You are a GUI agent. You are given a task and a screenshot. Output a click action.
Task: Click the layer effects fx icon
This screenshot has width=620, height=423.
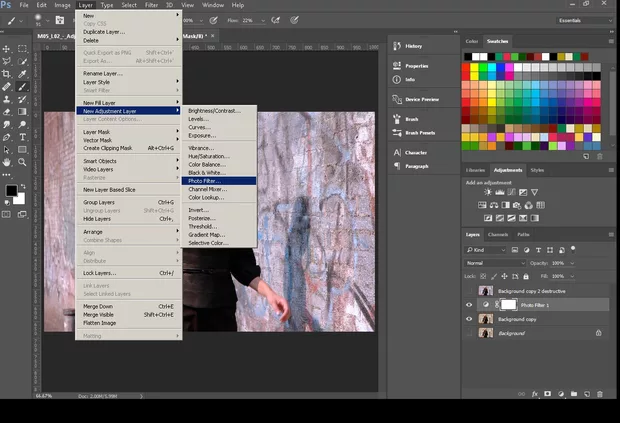click(x=535, y=395)
